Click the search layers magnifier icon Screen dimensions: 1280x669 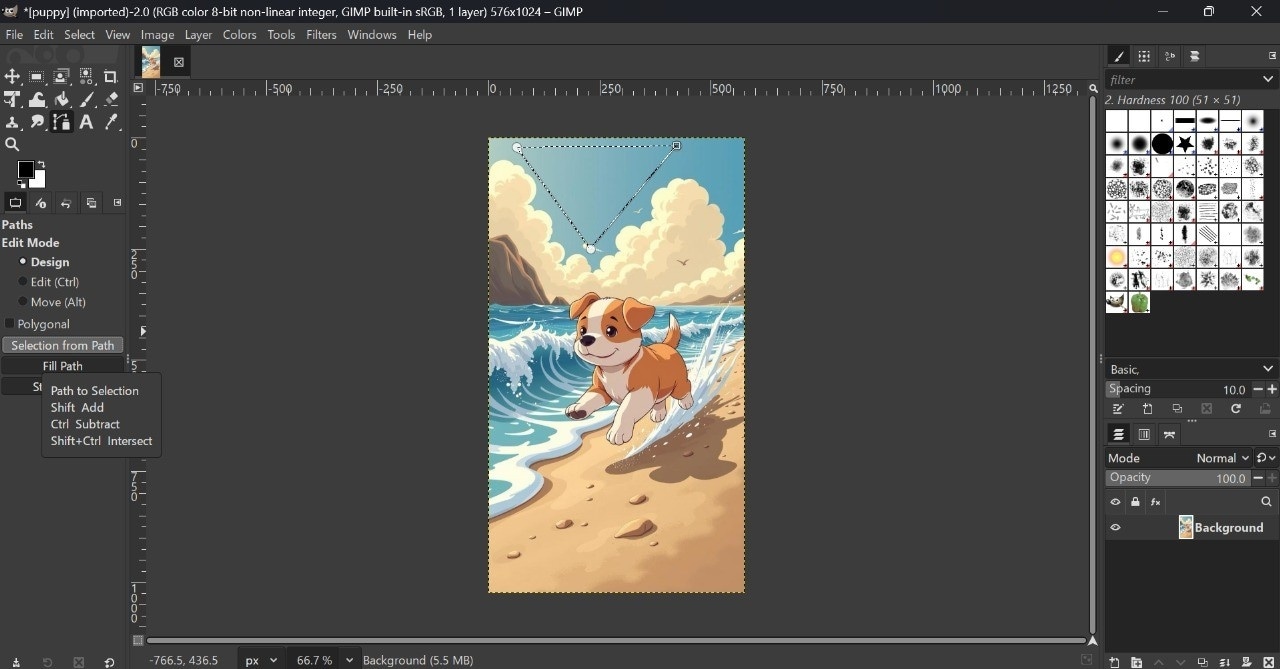pyautogui.click(x=1266, y=502)
